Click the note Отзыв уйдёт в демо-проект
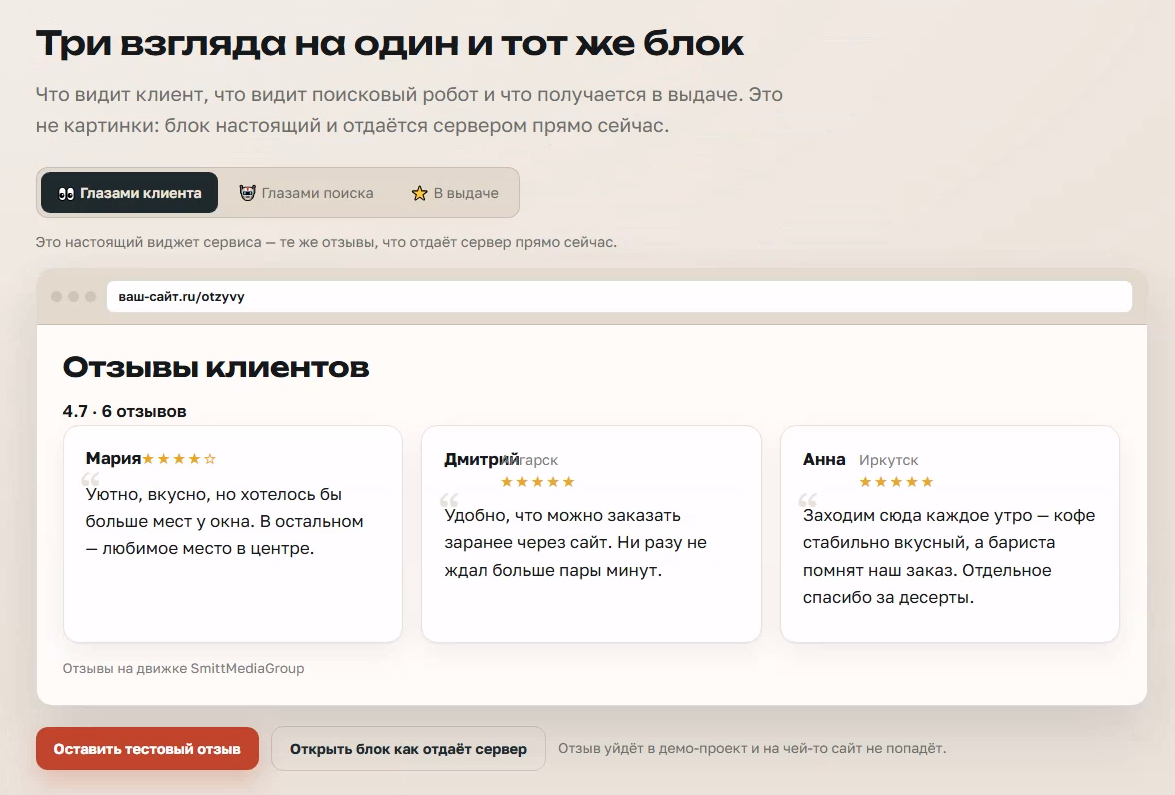 752,749
